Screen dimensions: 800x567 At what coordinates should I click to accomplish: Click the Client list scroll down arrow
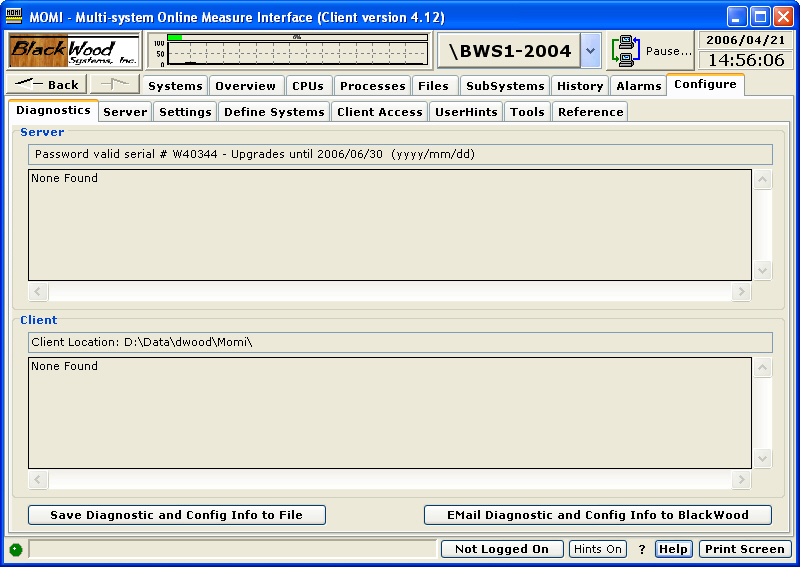762,458
